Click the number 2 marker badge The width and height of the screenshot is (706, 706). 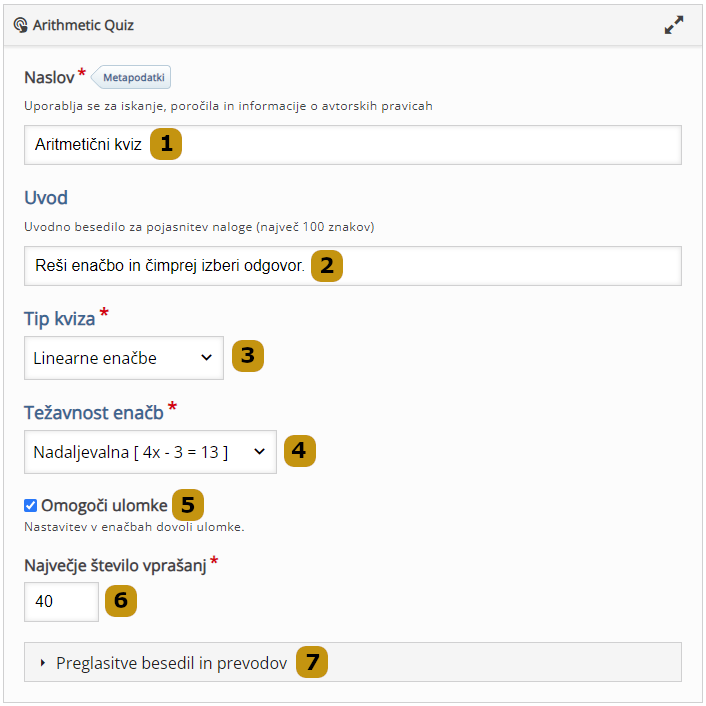327,266
